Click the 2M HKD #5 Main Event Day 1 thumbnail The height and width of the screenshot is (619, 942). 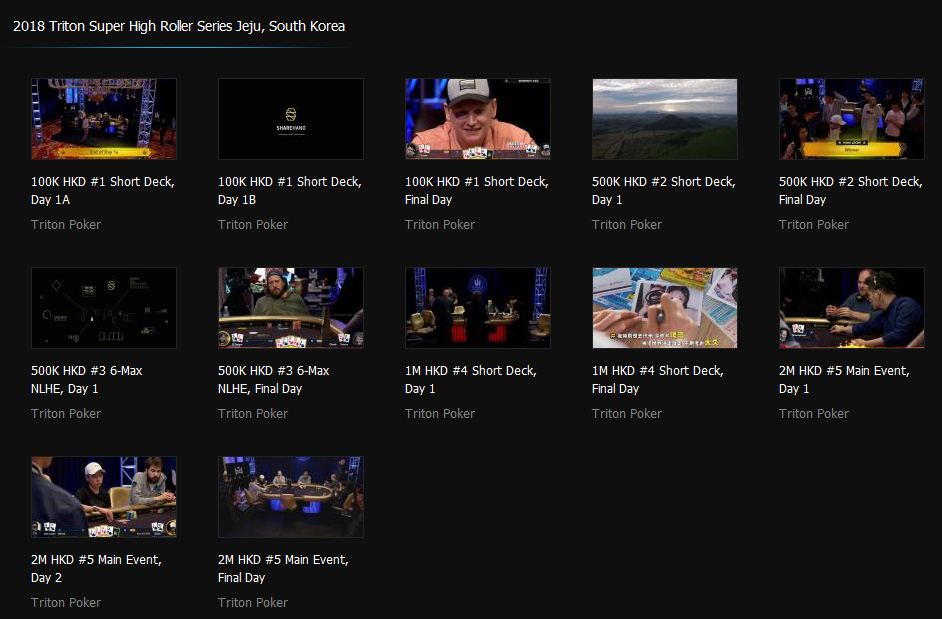tap(852, 308)
